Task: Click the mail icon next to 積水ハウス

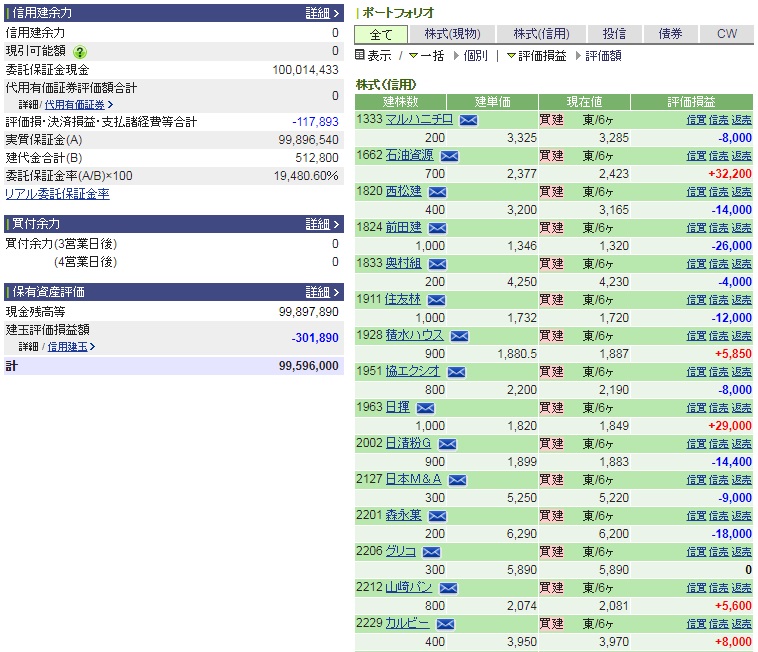Action: coord(459,336)
